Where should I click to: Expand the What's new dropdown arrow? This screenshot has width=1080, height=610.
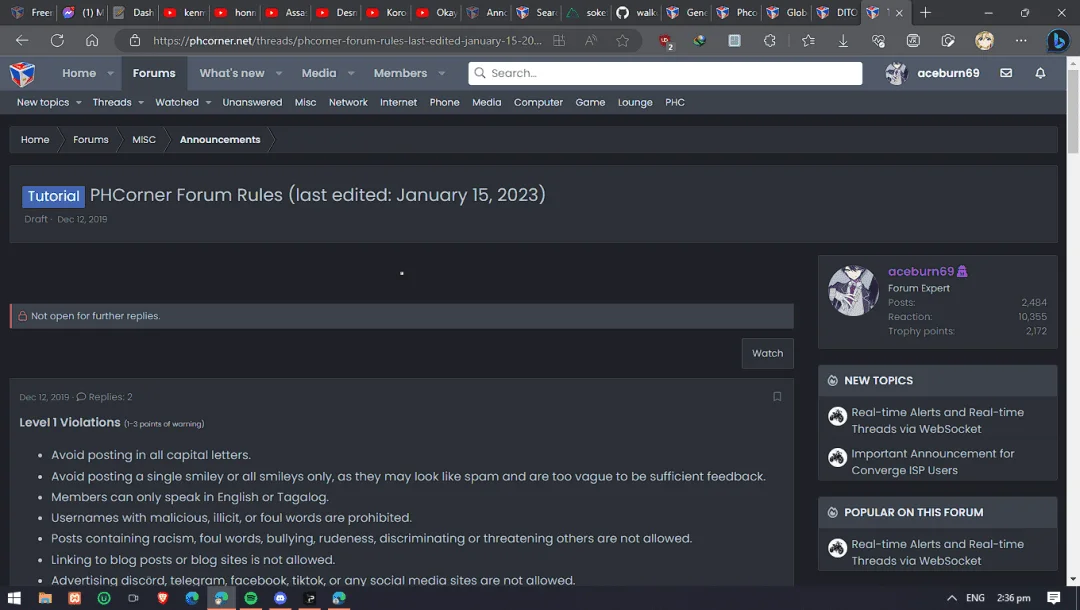click(x=279, y=73)
